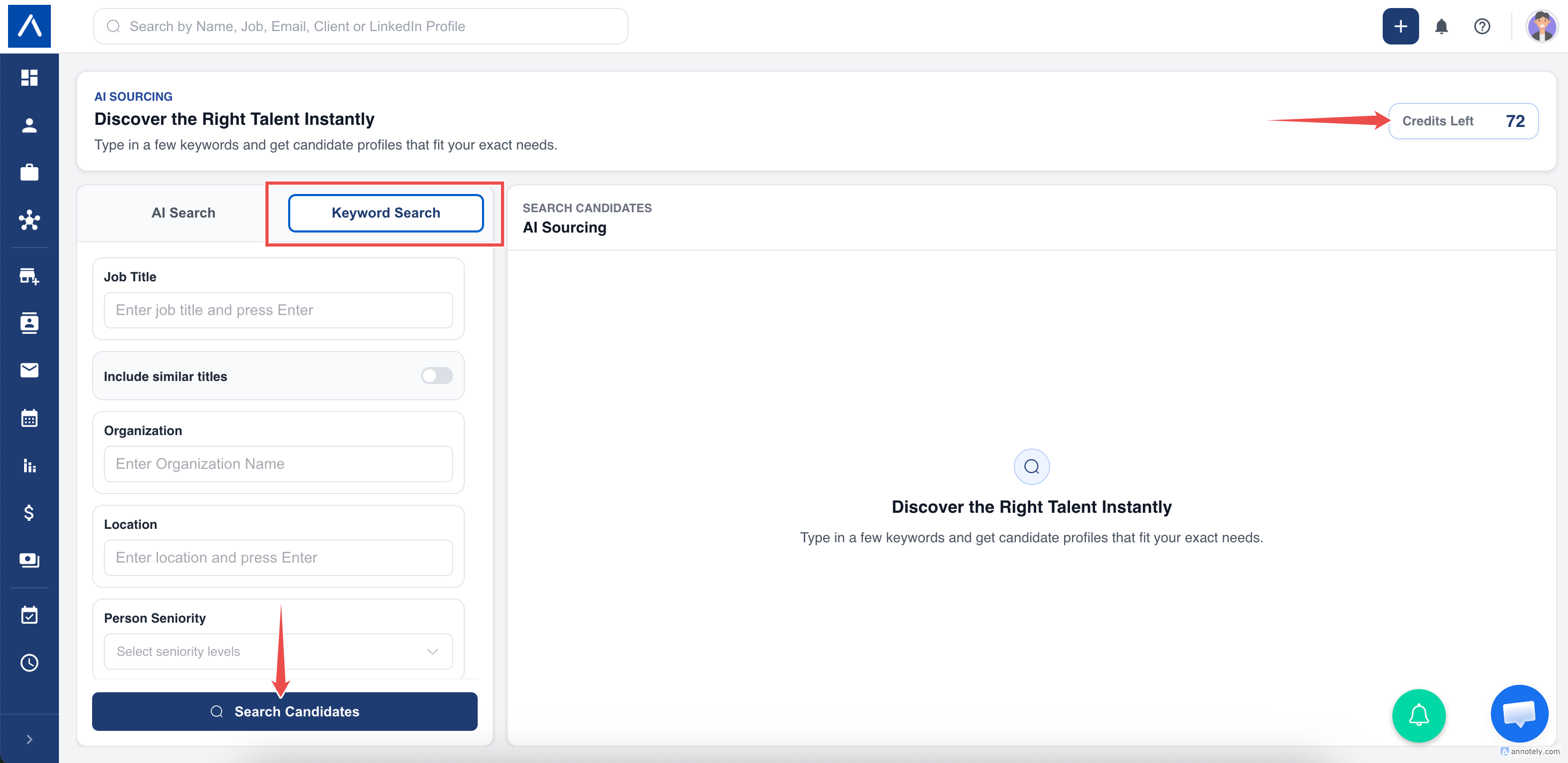Click the SEARCH CANDIDATES label
The width and height of the screenshot is (1568, 763).
click(x=587, y=208)
